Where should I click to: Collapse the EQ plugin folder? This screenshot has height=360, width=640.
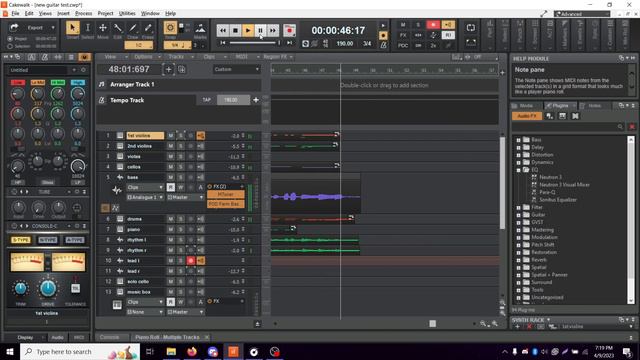coord(518,170)
